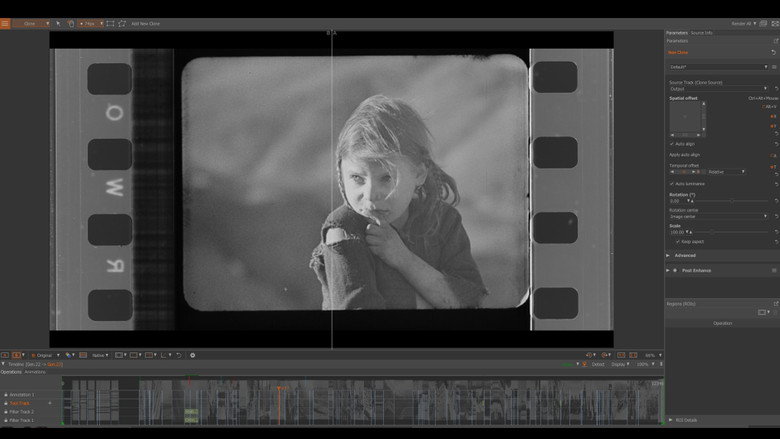Select the arrow pointer tool
The width and height of the screenshot is (780, 439).
(x=58, y=23)
